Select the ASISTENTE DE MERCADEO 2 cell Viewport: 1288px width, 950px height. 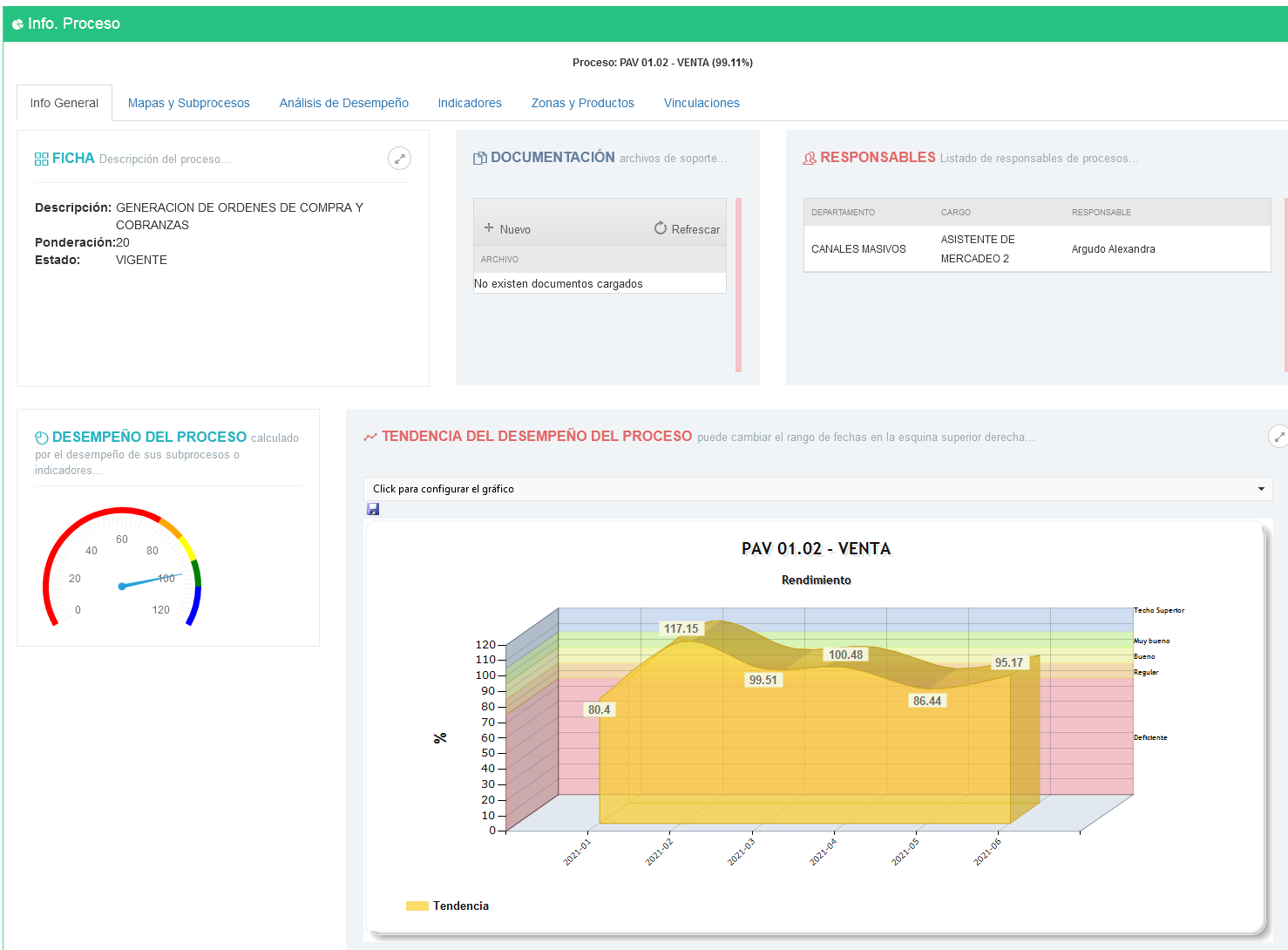(978, 249)
